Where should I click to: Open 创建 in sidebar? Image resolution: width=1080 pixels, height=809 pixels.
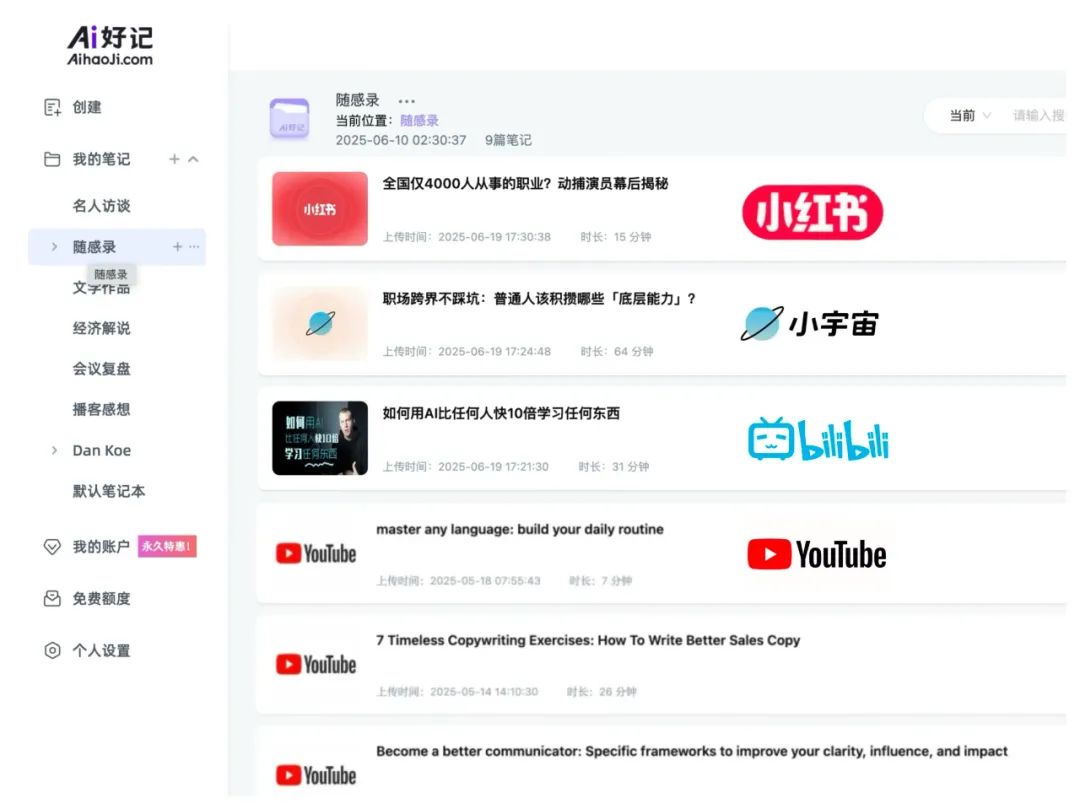87,107
